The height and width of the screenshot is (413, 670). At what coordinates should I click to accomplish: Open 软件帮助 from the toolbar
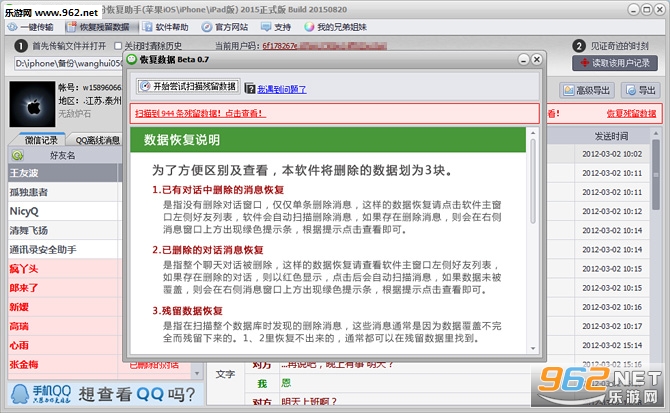pyautogui.click(x=165, y=27)
